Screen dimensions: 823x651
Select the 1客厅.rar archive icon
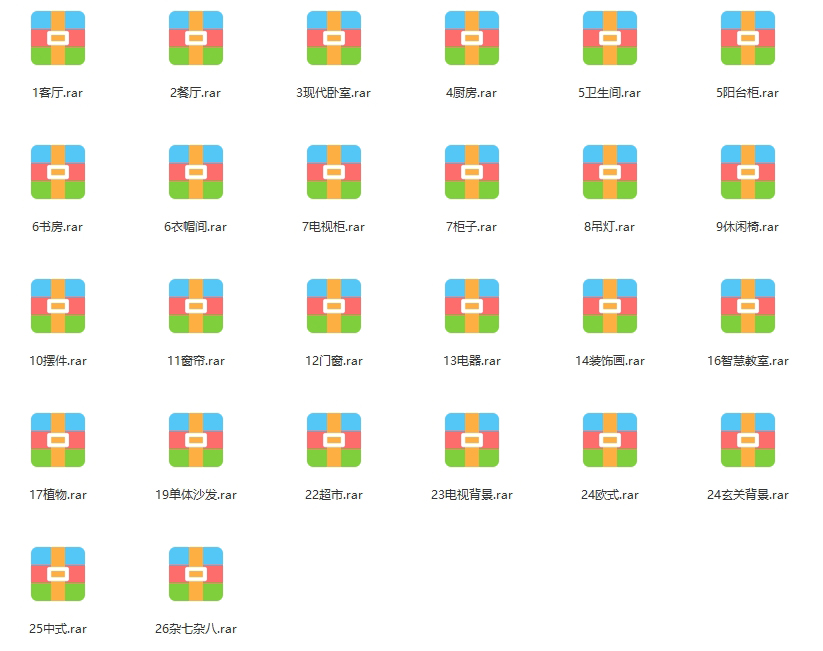point(58,38)
